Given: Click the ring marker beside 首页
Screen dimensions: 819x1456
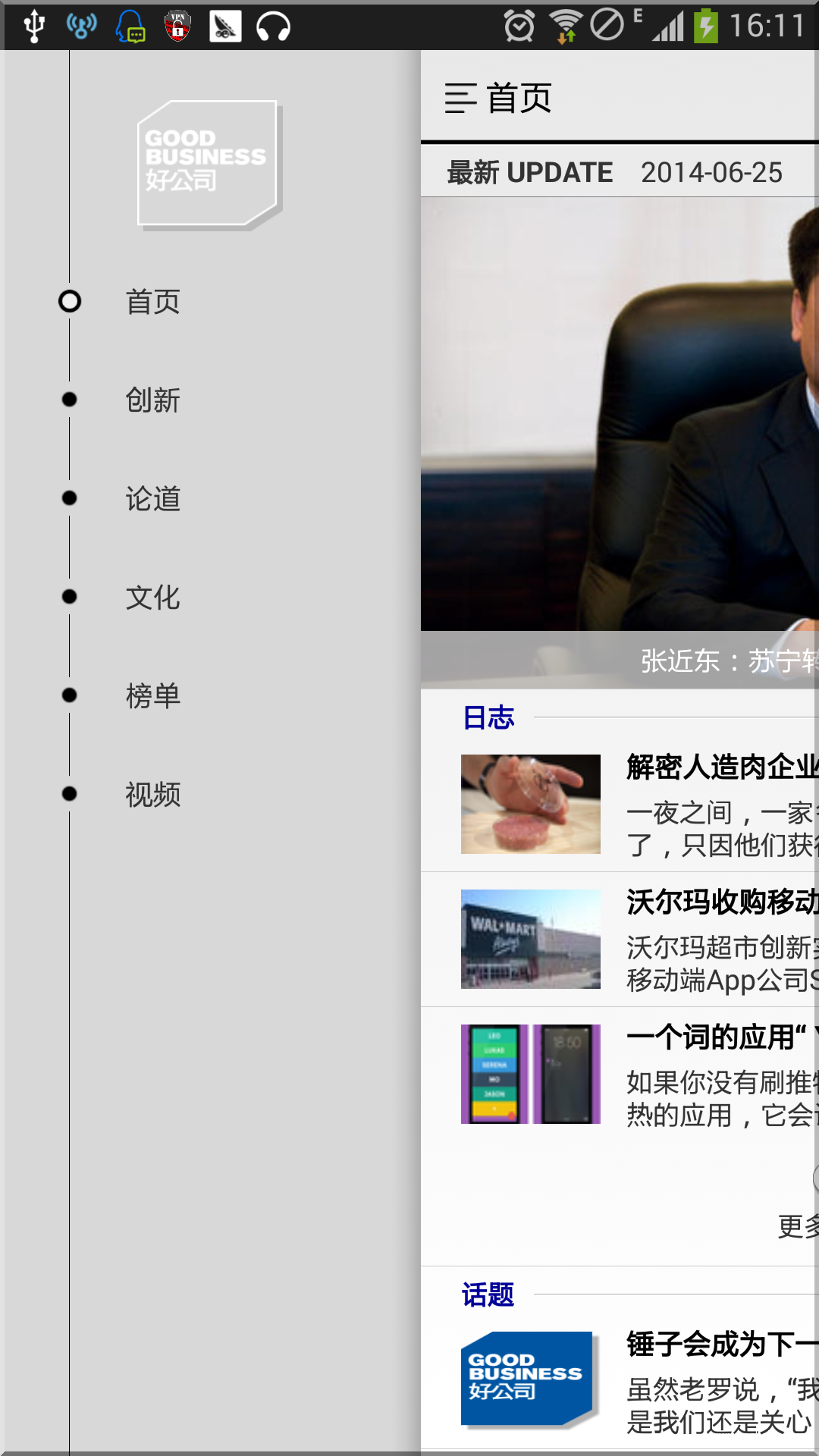Looking at the screenshot, I should pyautogui.click(x=70, y=301).
